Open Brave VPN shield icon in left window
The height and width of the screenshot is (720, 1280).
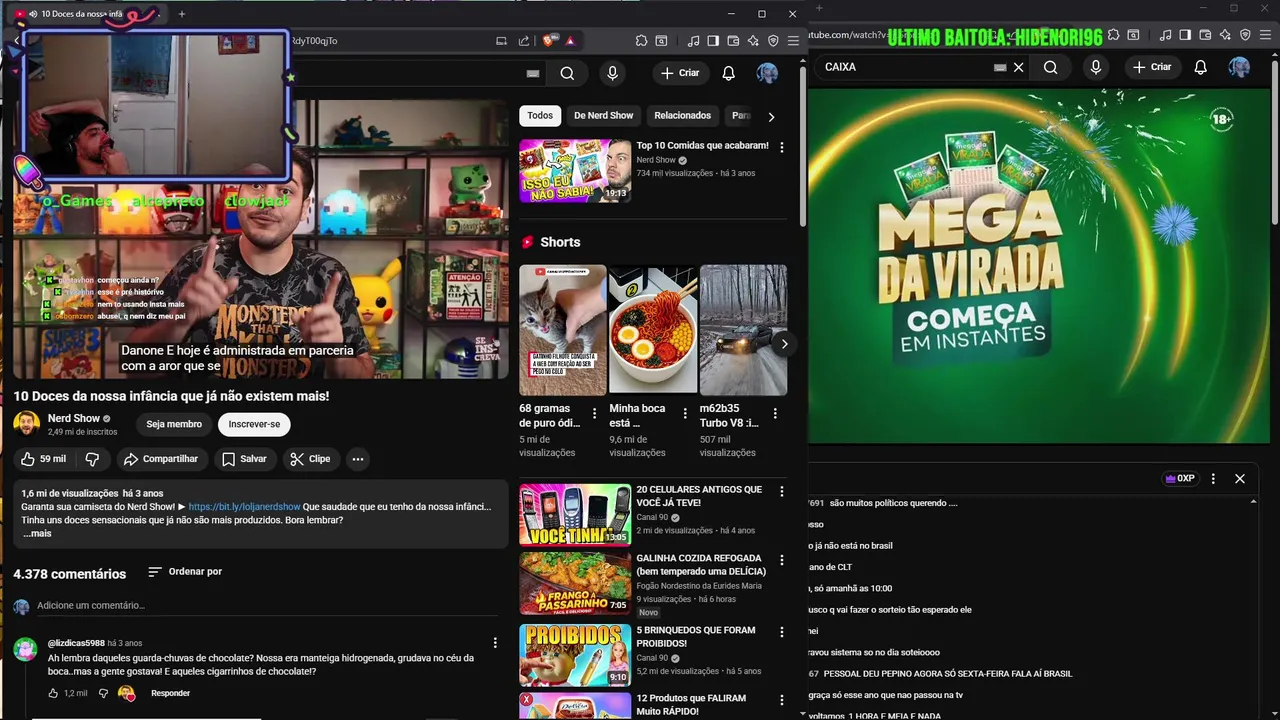point(773,41)
